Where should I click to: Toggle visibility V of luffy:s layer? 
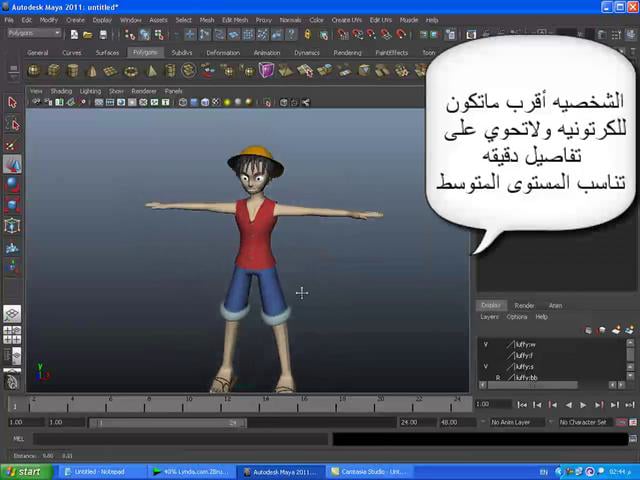(486, 367)
